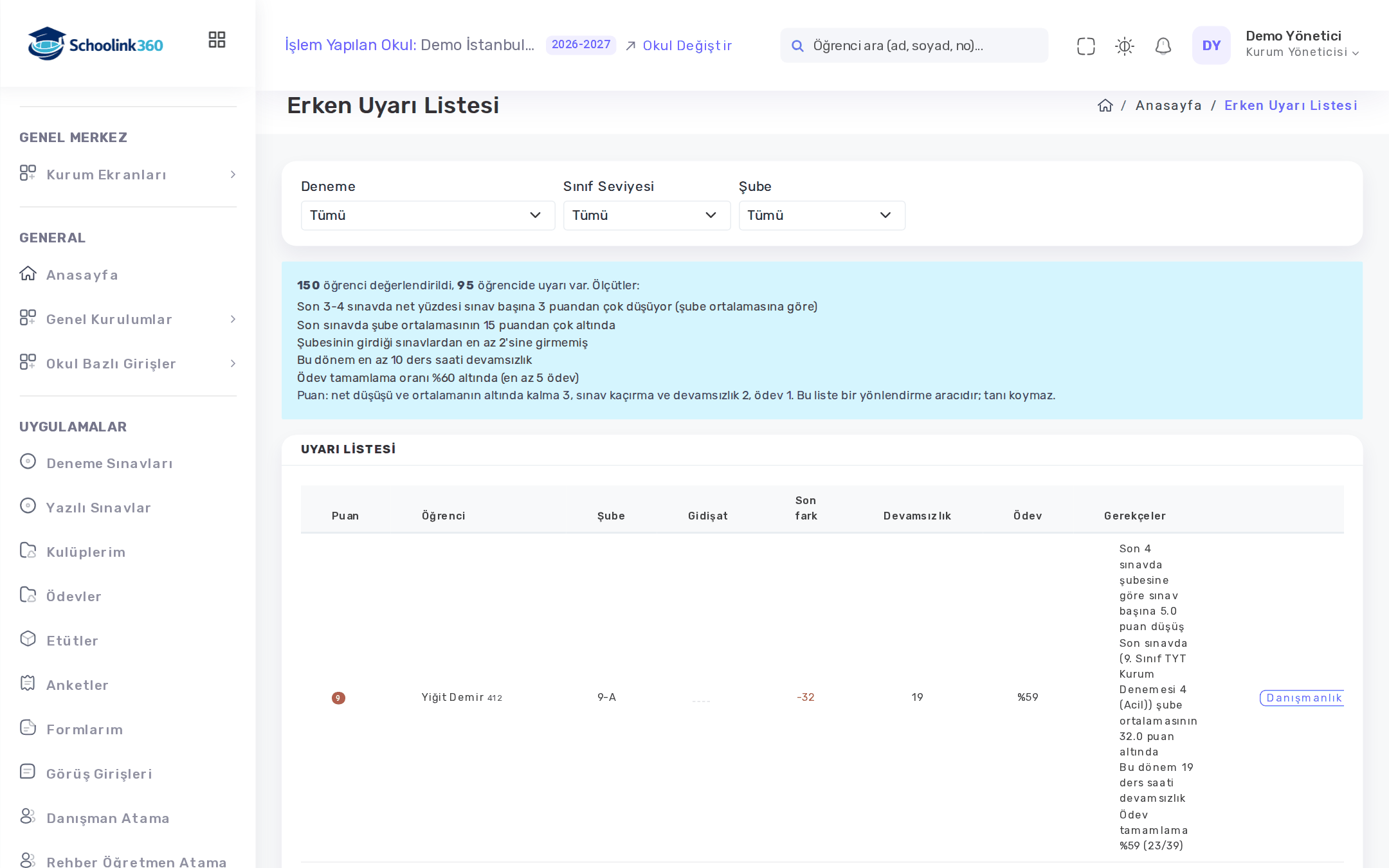The image size is (1389, 868).
Task: Click Okul Değiştir link
Action: point(679,46)
